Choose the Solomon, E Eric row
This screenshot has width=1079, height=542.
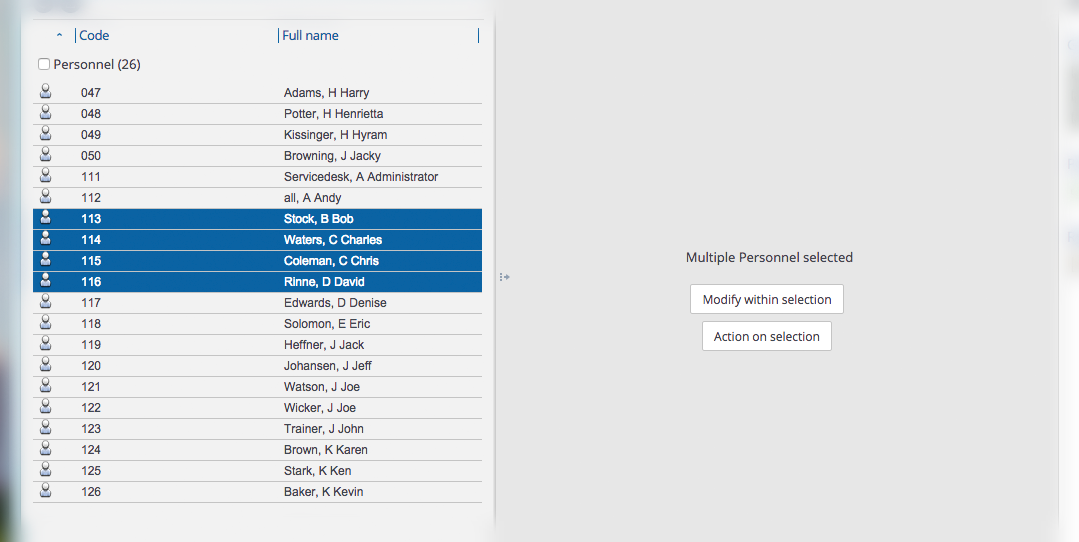click(327, 324)
